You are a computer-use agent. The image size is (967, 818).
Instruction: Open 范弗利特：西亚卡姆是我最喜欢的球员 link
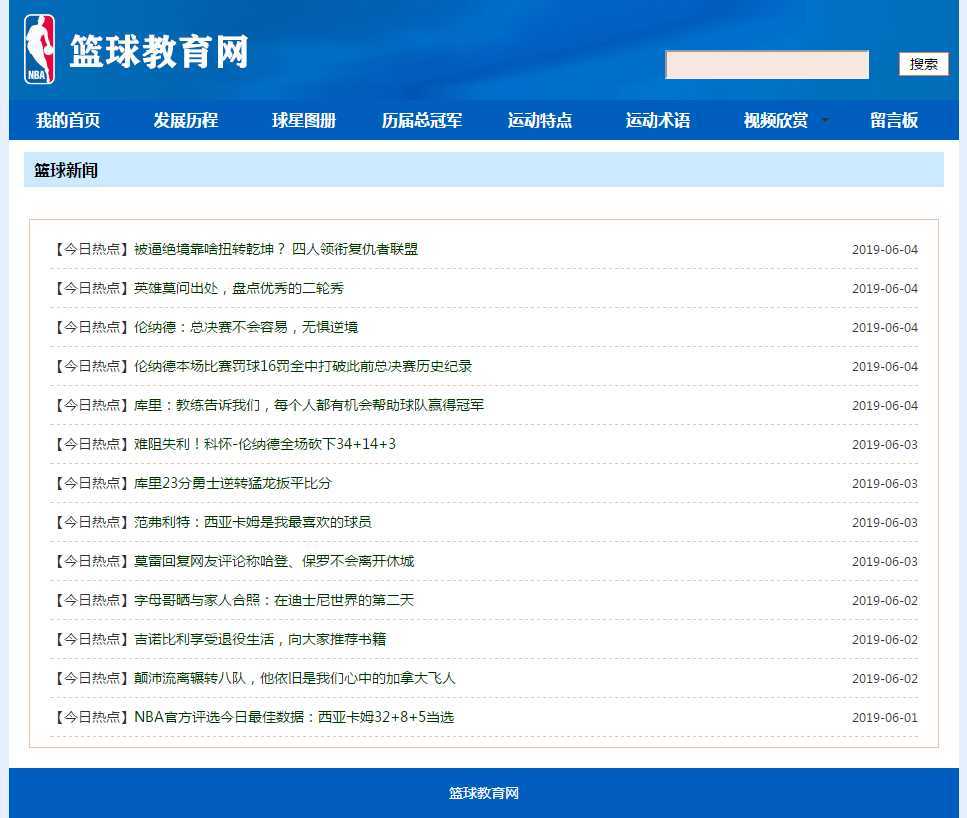coord(252,522)
